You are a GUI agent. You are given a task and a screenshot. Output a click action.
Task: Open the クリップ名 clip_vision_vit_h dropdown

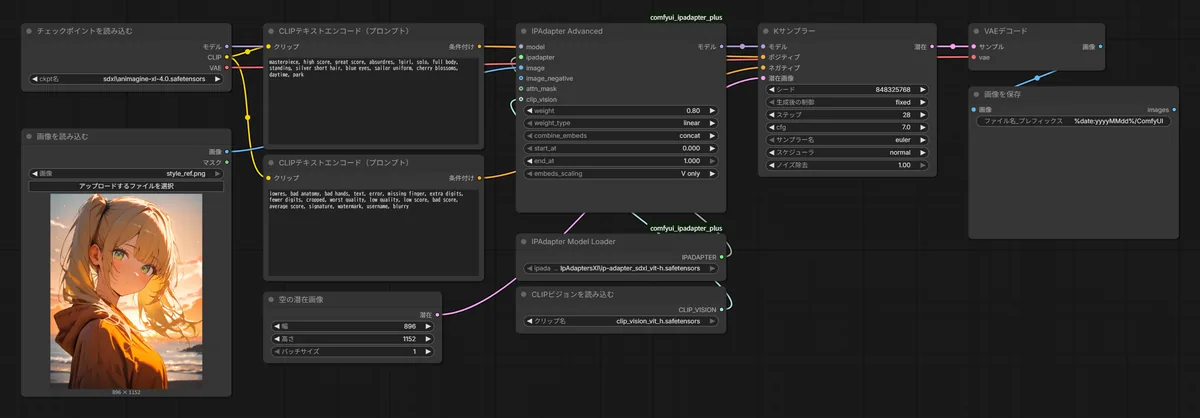coord(621,321)
